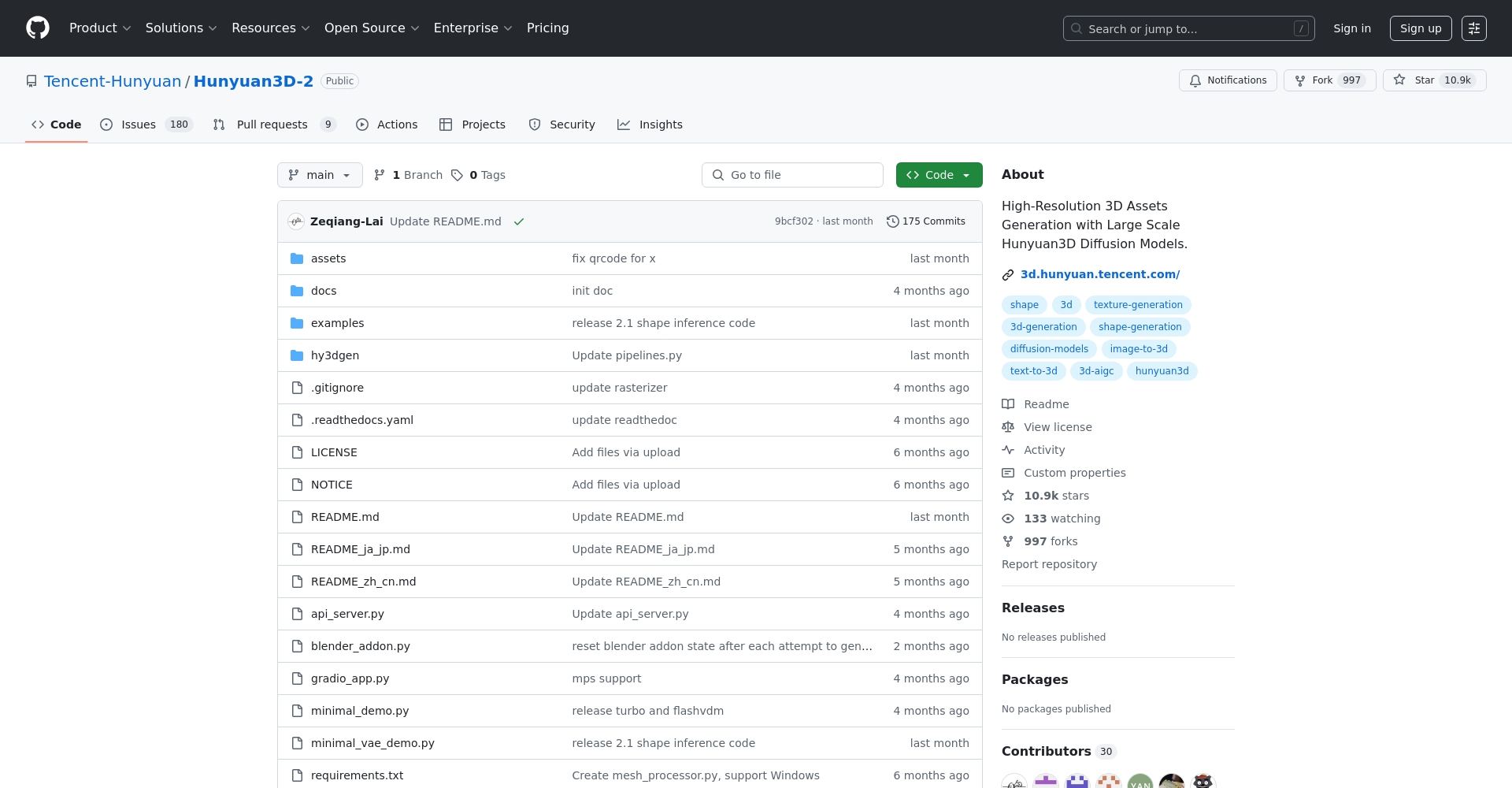
Task: Click the Fork icon in the Fork button
Action: [x=1300, y=80]
